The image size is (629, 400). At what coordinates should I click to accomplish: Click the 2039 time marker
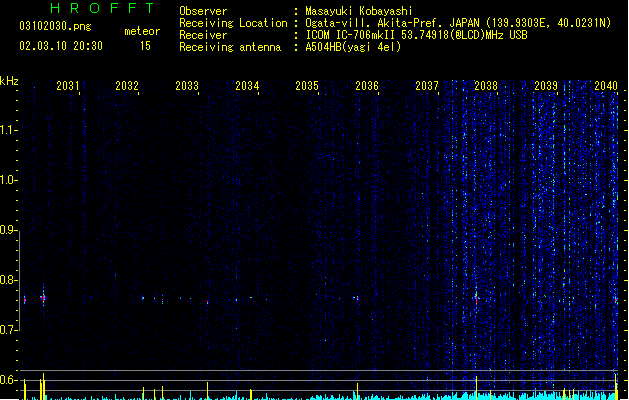pyautogui.click(x=546, y=86)
